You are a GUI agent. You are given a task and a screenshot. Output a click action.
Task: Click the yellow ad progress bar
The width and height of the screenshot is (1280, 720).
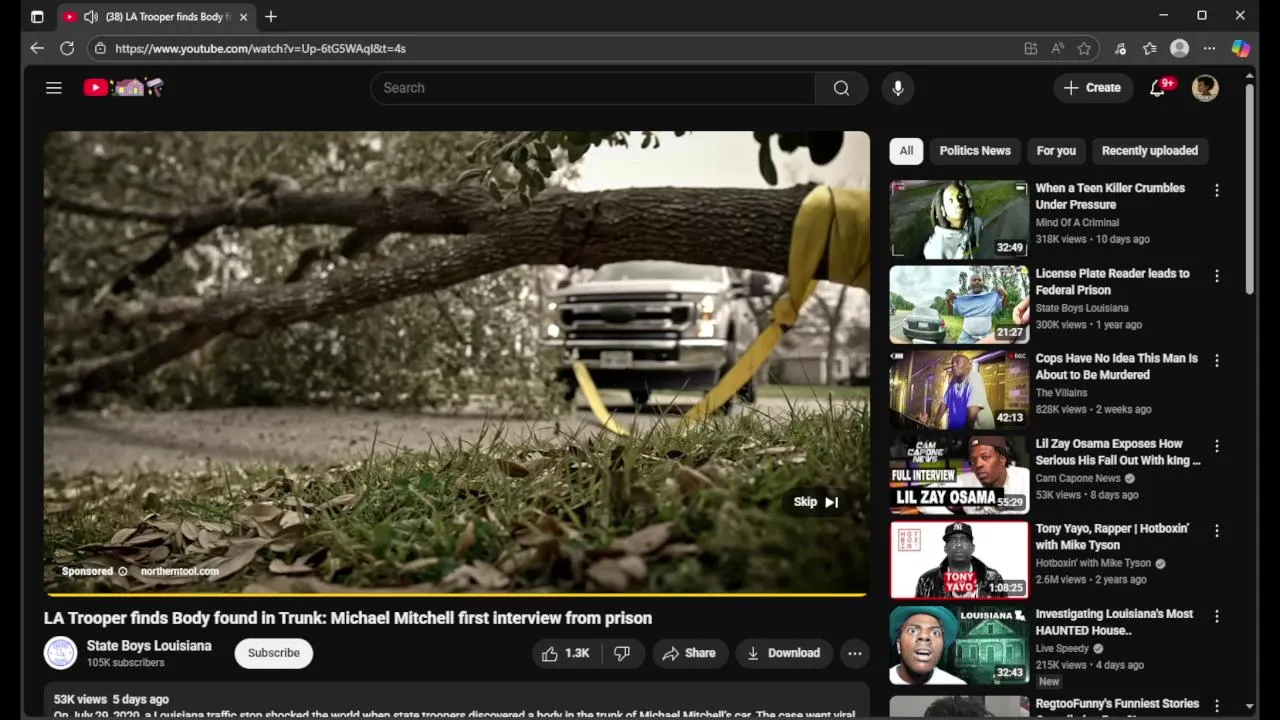pyautogui.click(x=456, y=594)
